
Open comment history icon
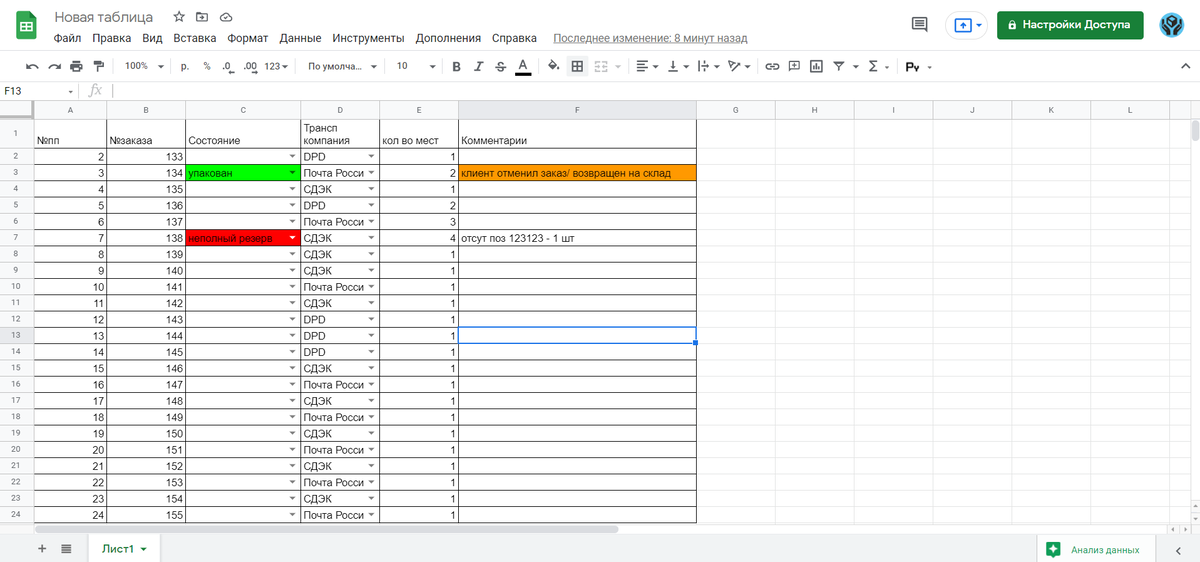pos(919,24)
